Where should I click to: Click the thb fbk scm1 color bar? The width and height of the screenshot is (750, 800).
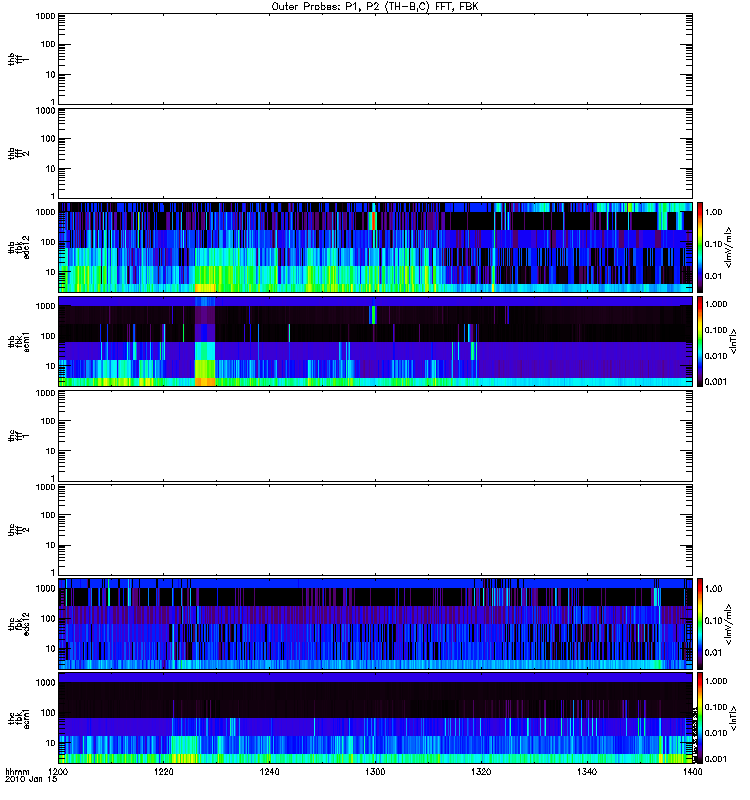point(700,341)
